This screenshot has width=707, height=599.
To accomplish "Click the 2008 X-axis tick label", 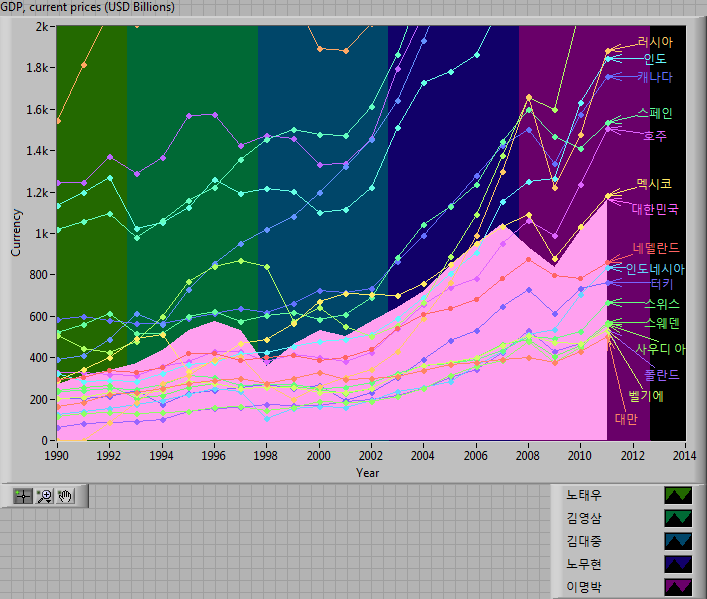I will 528,456.
